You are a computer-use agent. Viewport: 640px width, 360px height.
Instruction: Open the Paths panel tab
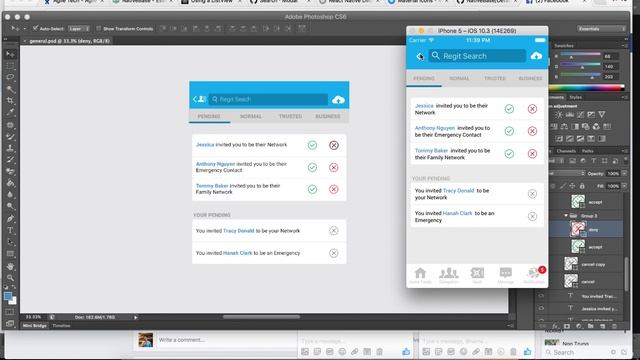588,151
